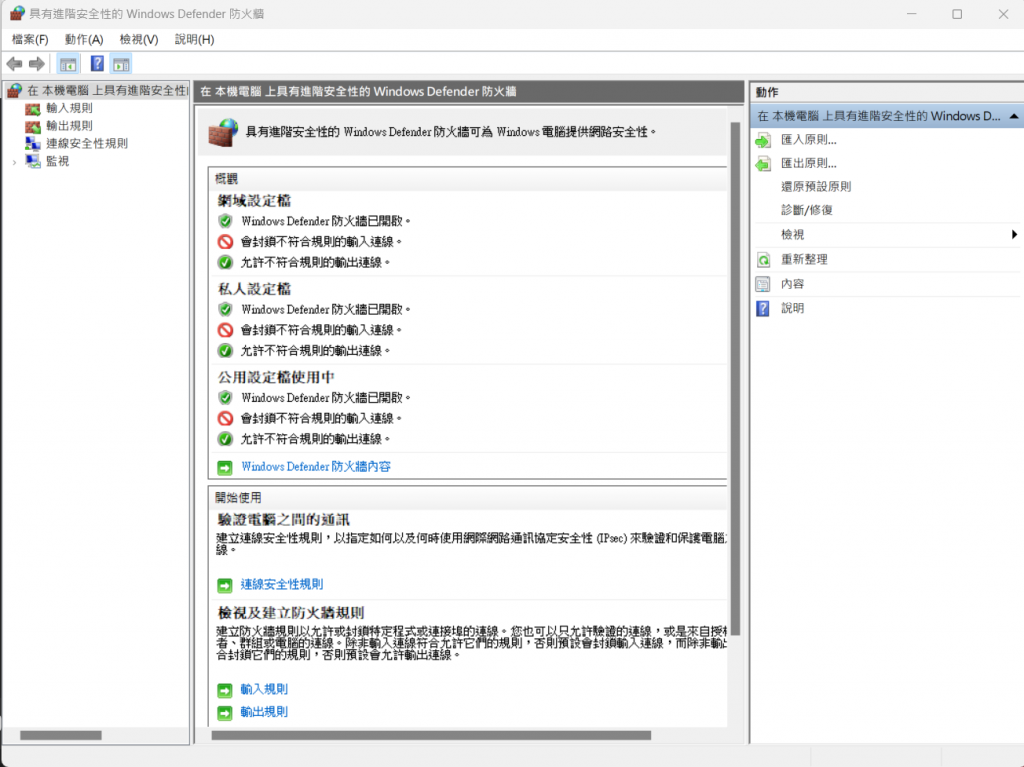Click the green 匯入原則 import icon

pos(763,140)
